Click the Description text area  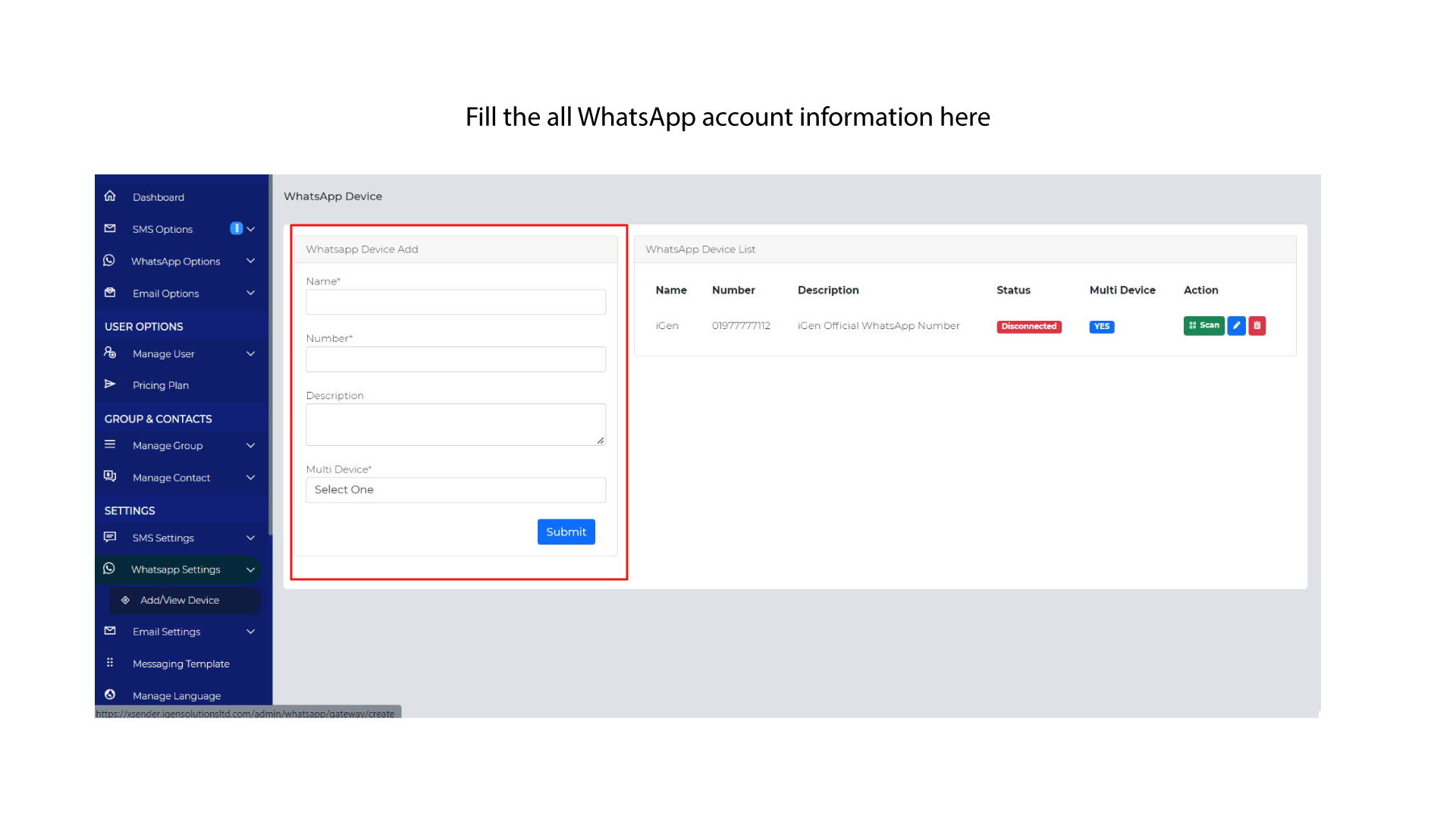pos(455,424)
